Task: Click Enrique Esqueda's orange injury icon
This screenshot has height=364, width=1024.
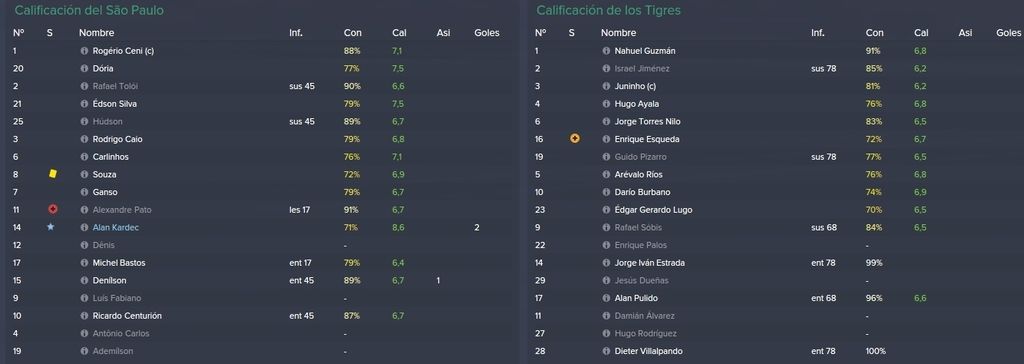Action: point(575,139)
